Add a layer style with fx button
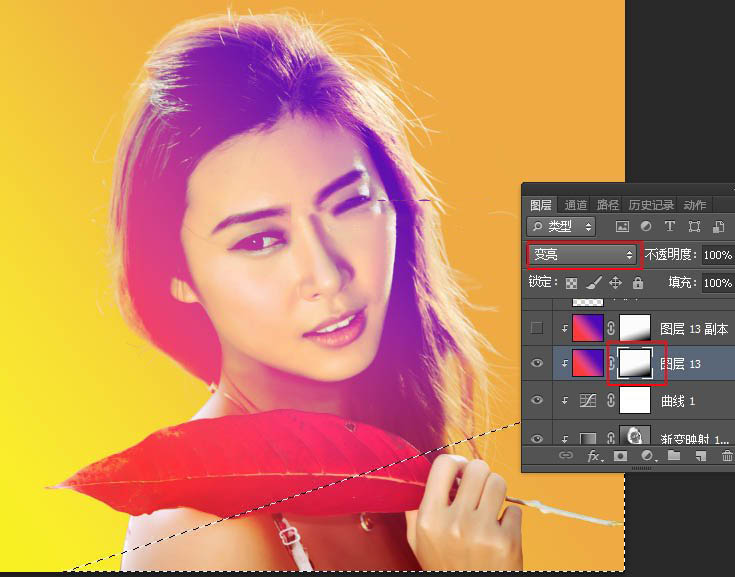This screenshot has width=735, height=577. pyautogui.click(x=594, y=456)
